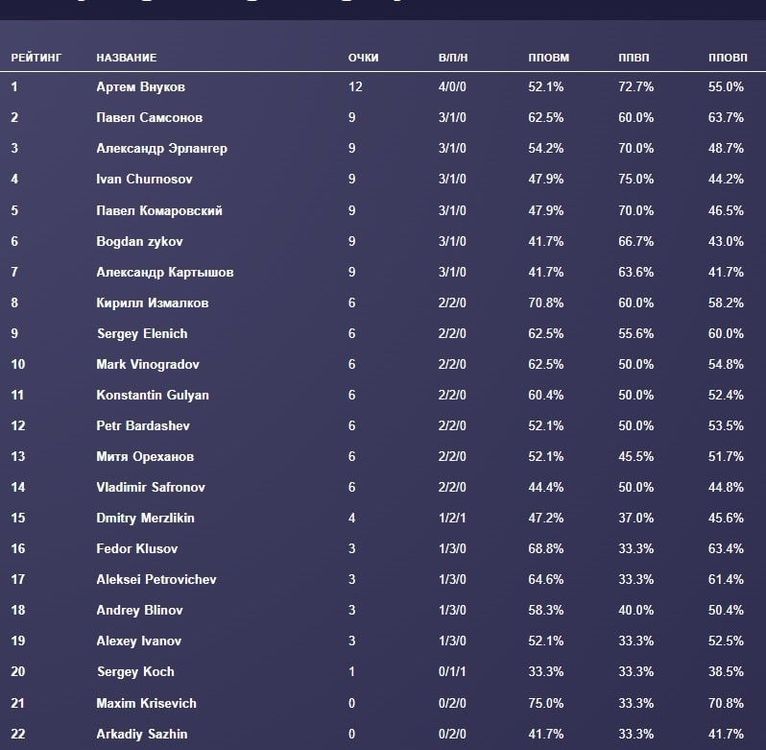Viewport: 766px width, 750px height.
Task: Select Bogdan zykov in the table
Action: tap(139, 242)
